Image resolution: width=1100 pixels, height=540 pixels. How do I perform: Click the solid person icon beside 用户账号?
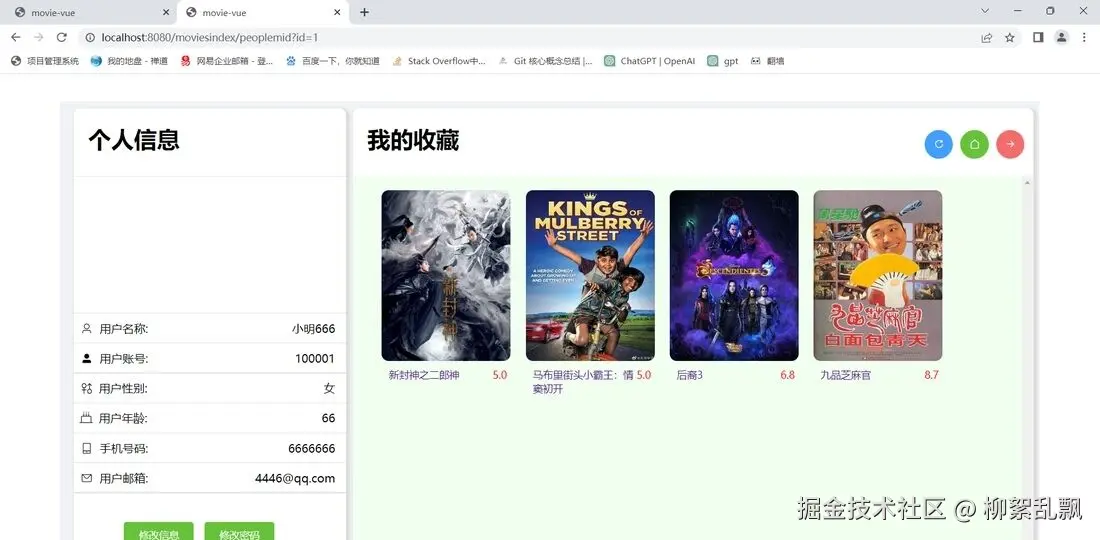[87, 358]
